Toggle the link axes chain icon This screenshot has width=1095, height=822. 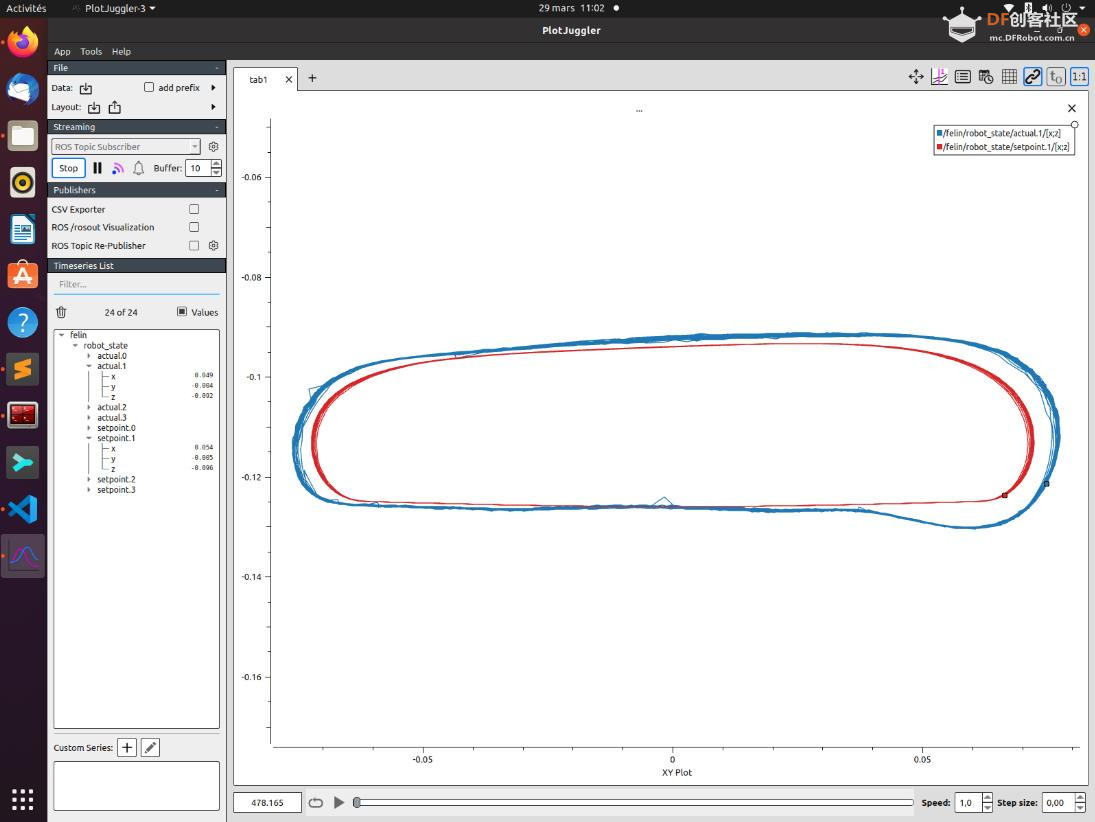1032,77
